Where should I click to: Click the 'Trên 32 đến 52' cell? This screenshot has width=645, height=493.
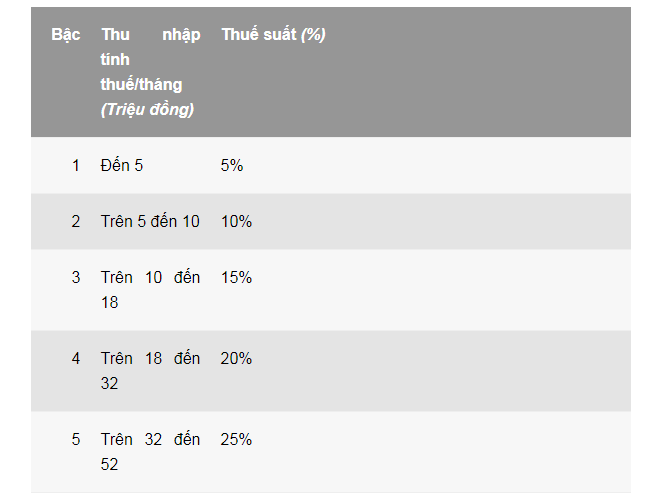[150, 452]
